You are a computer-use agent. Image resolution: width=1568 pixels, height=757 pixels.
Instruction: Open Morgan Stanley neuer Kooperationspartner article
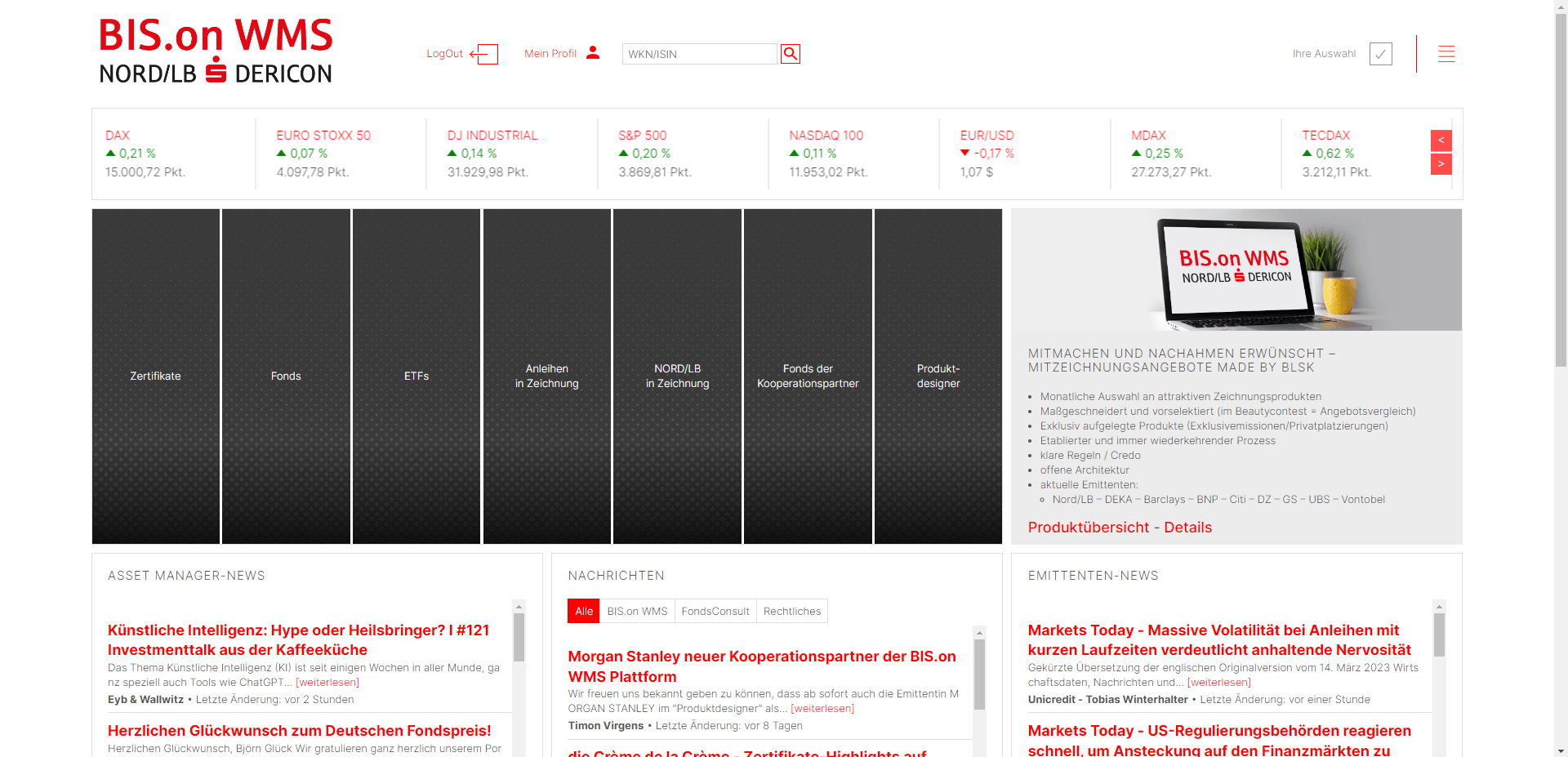762,666
